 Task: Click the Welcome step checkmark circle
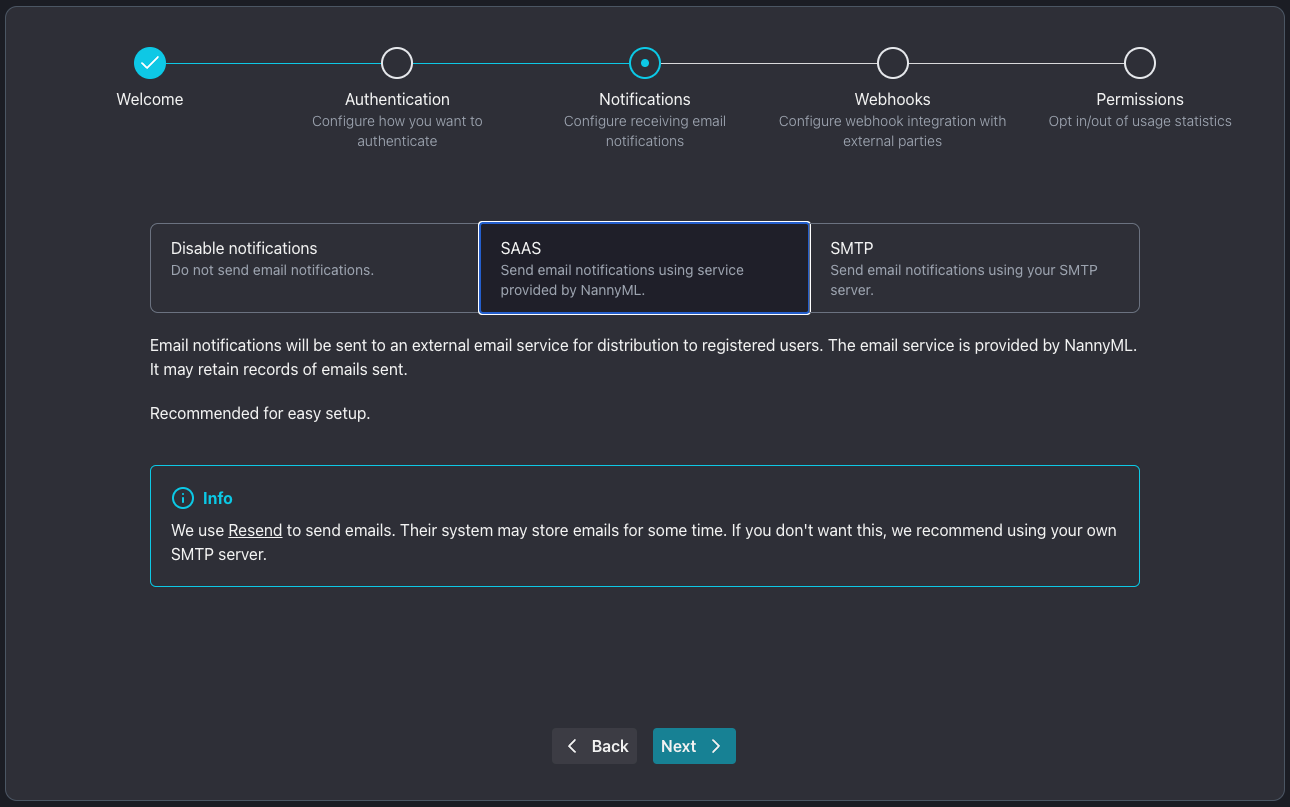click(x=150, y=63)
